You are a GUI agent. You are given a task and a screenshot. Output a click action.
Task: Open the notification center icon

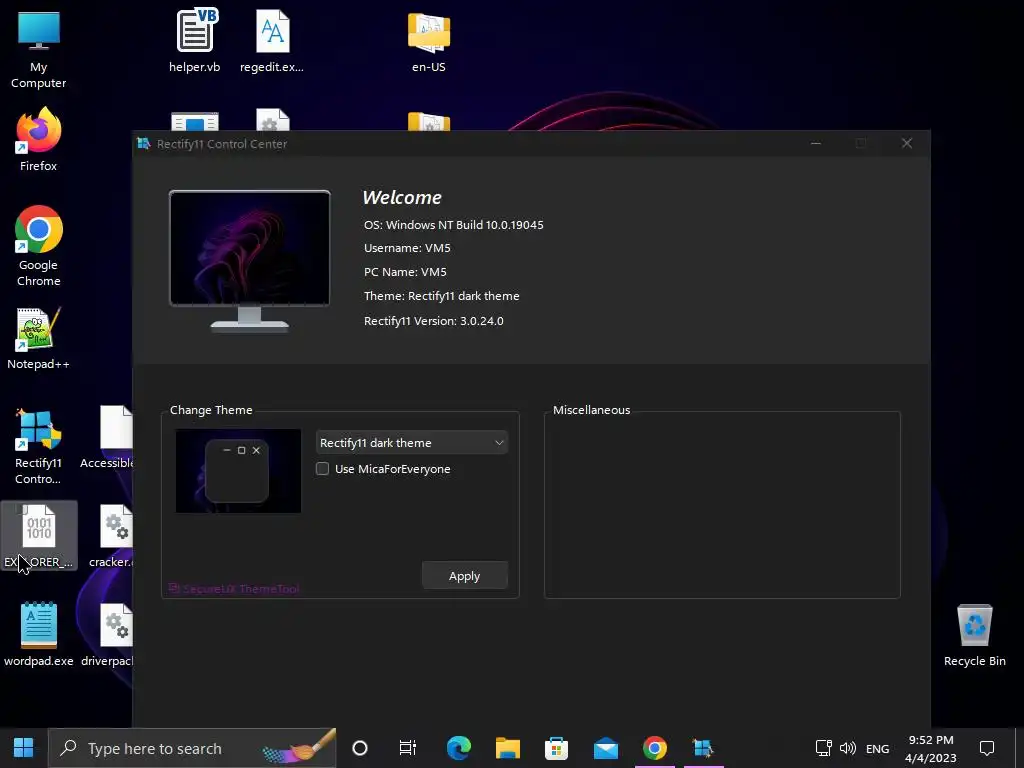click(987, 748)
